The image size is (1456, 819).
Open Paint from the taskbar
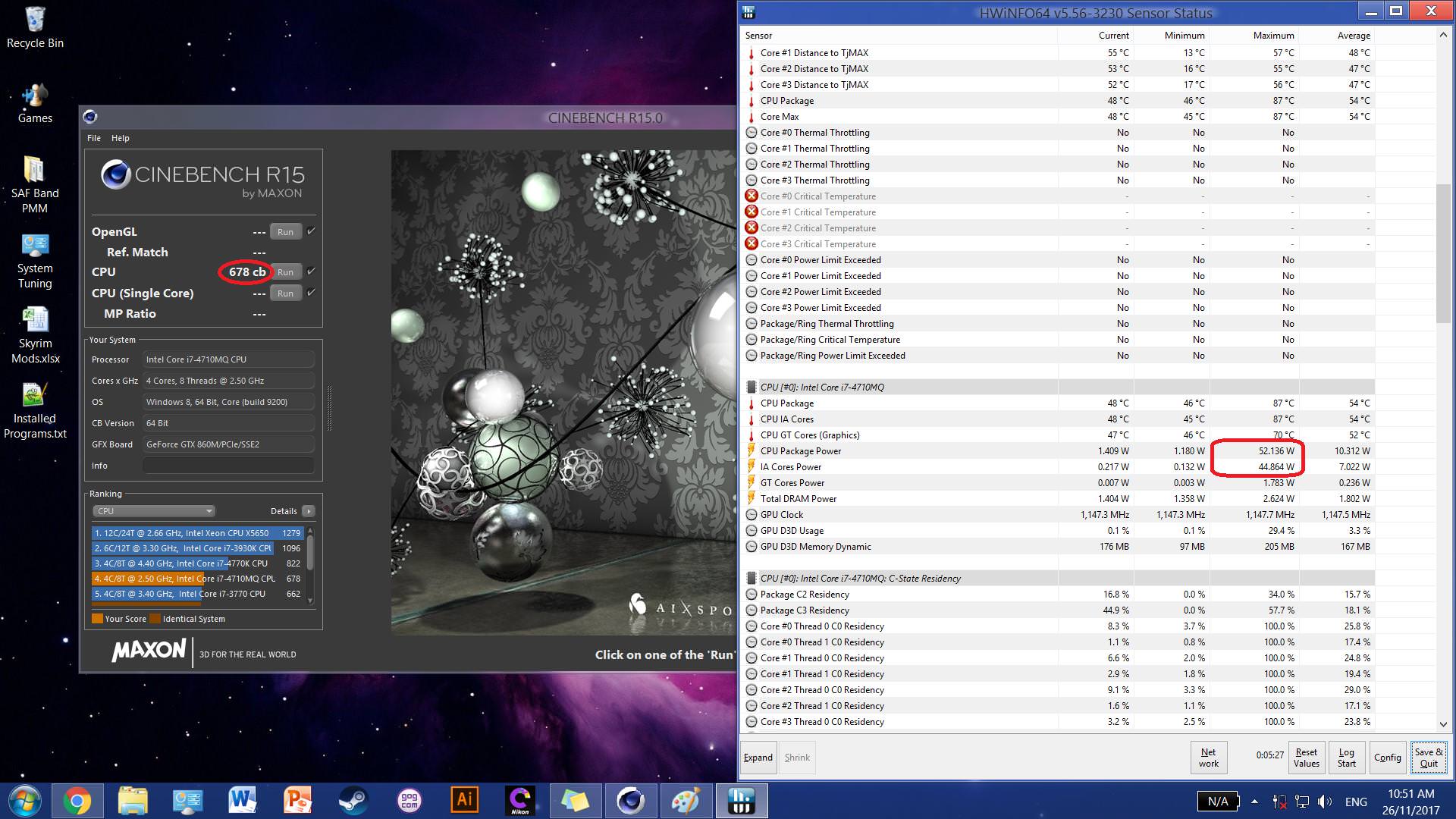click(686, 801)
